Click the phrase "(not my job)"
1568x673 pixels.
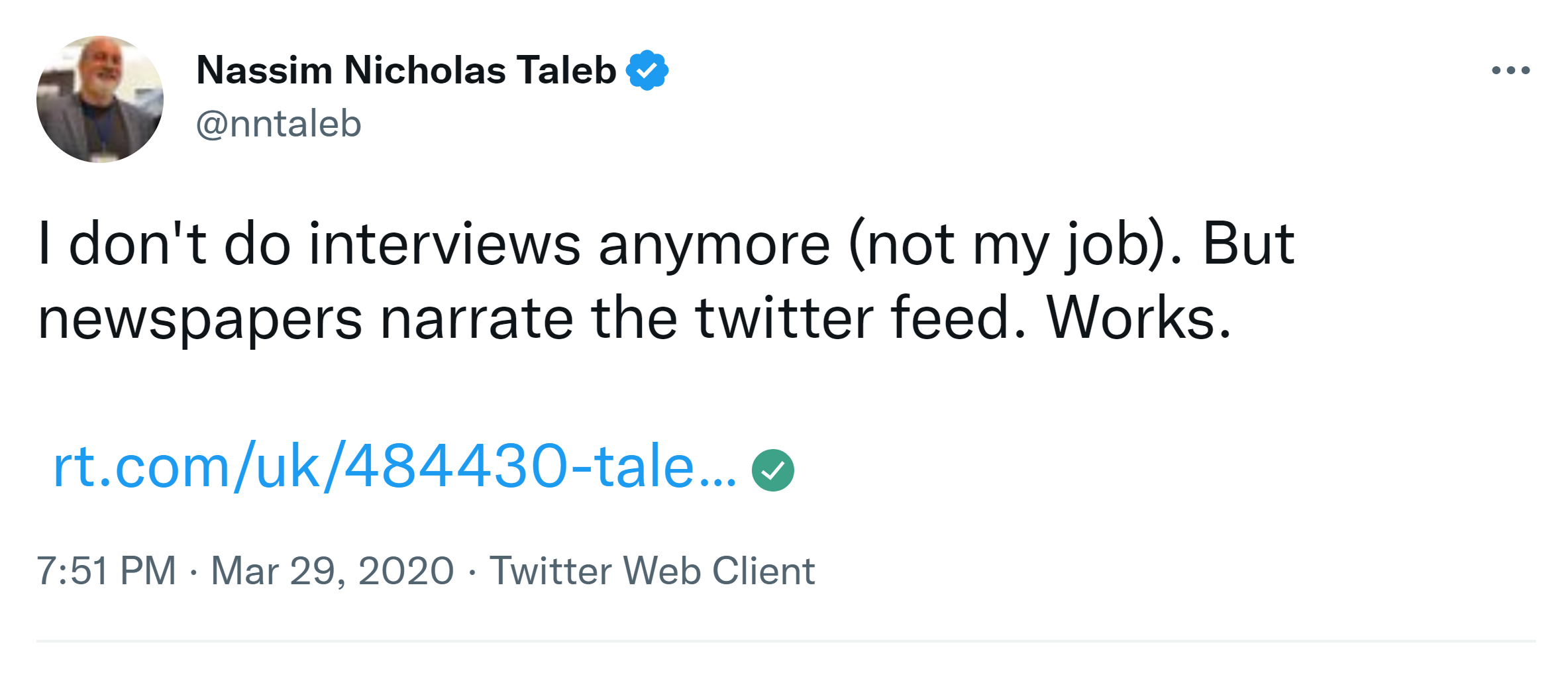1006,244
